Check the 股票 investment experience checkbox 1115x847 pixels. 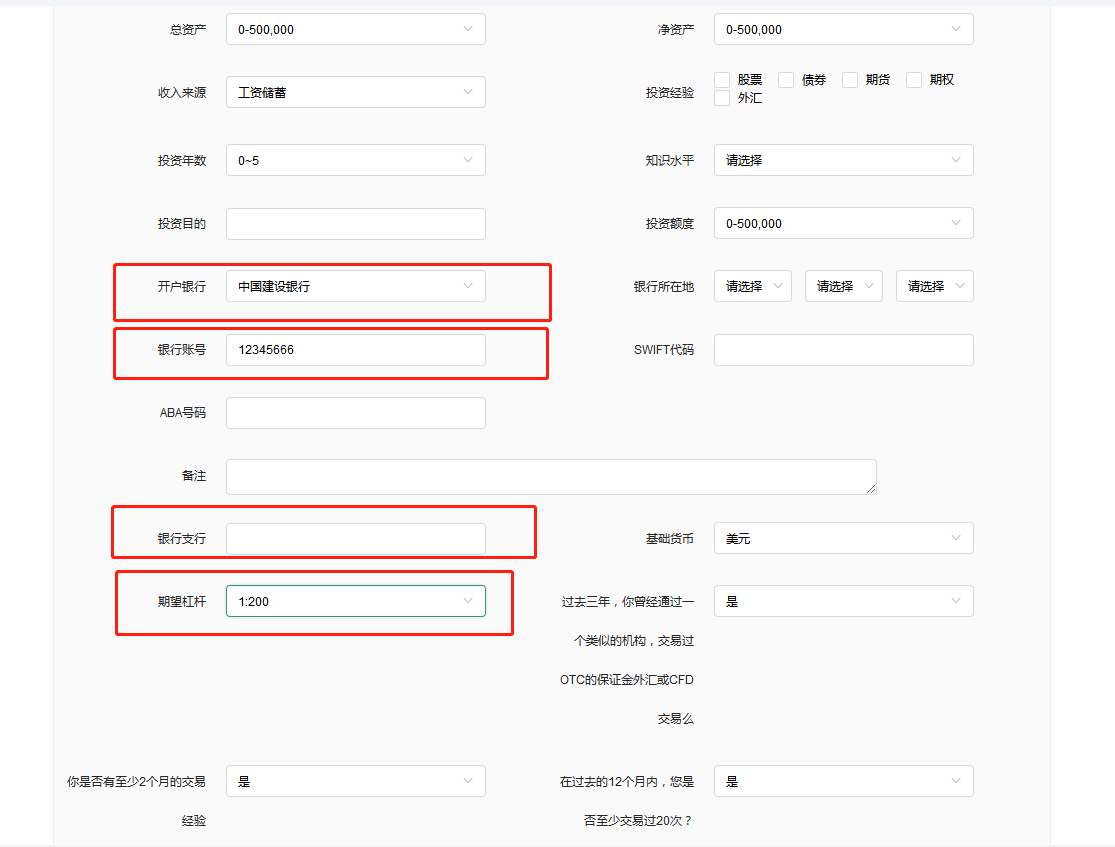pyautogui.click(x=722, y=79)
